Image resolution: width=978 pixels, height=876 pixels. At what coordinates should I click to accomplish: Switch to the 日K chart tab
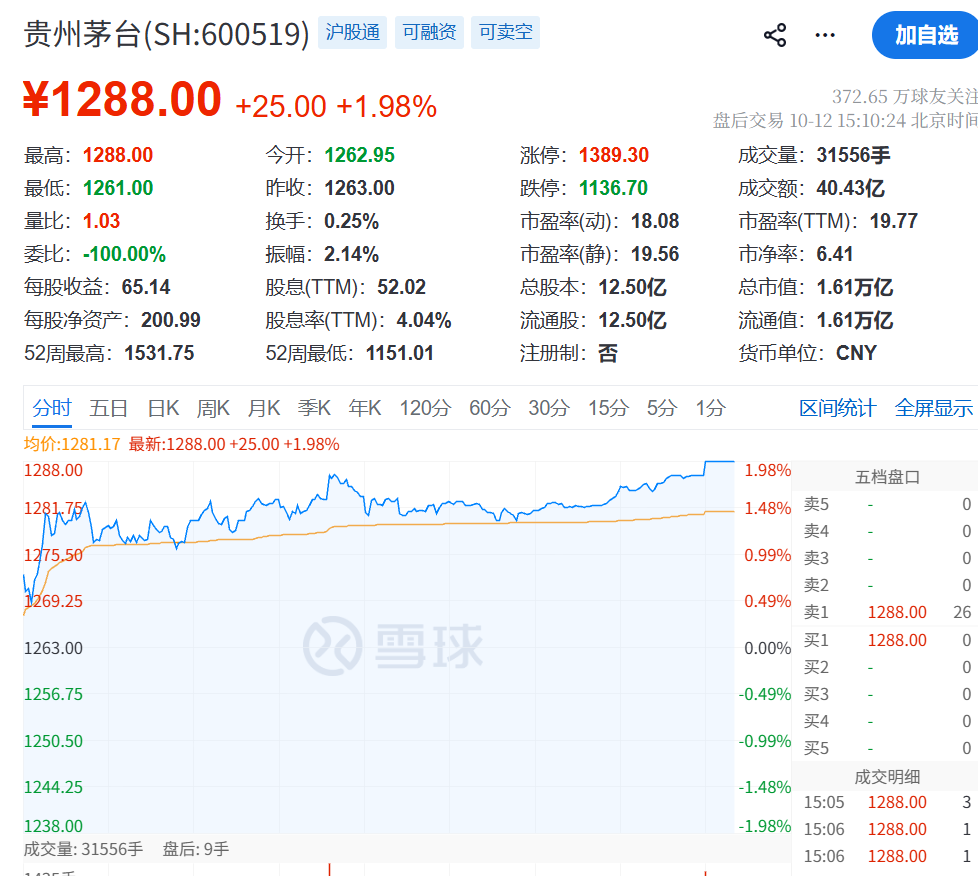[163, 408]
